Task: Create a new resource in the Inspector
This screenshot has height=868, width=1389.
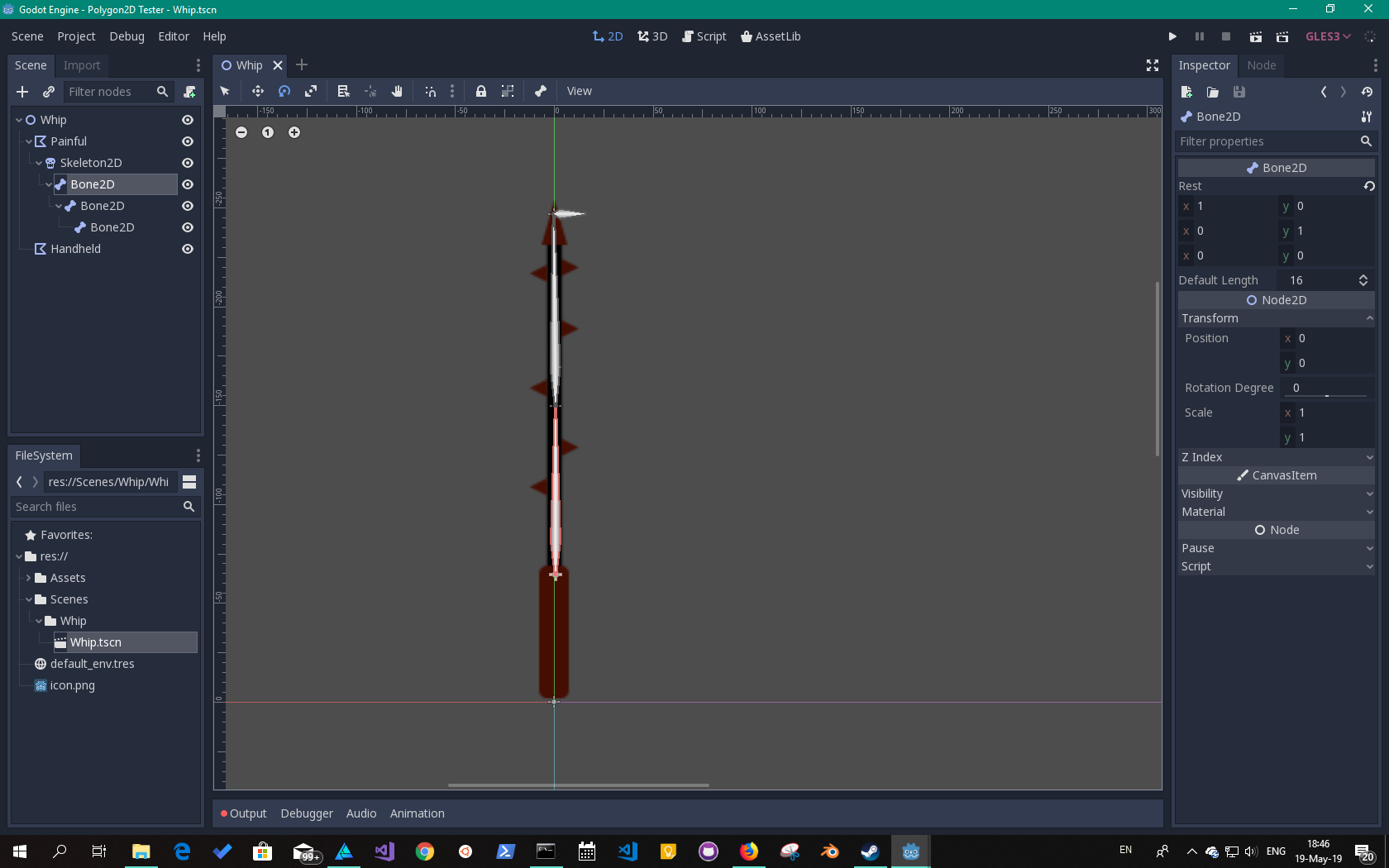Action: tap(1186, 92)
